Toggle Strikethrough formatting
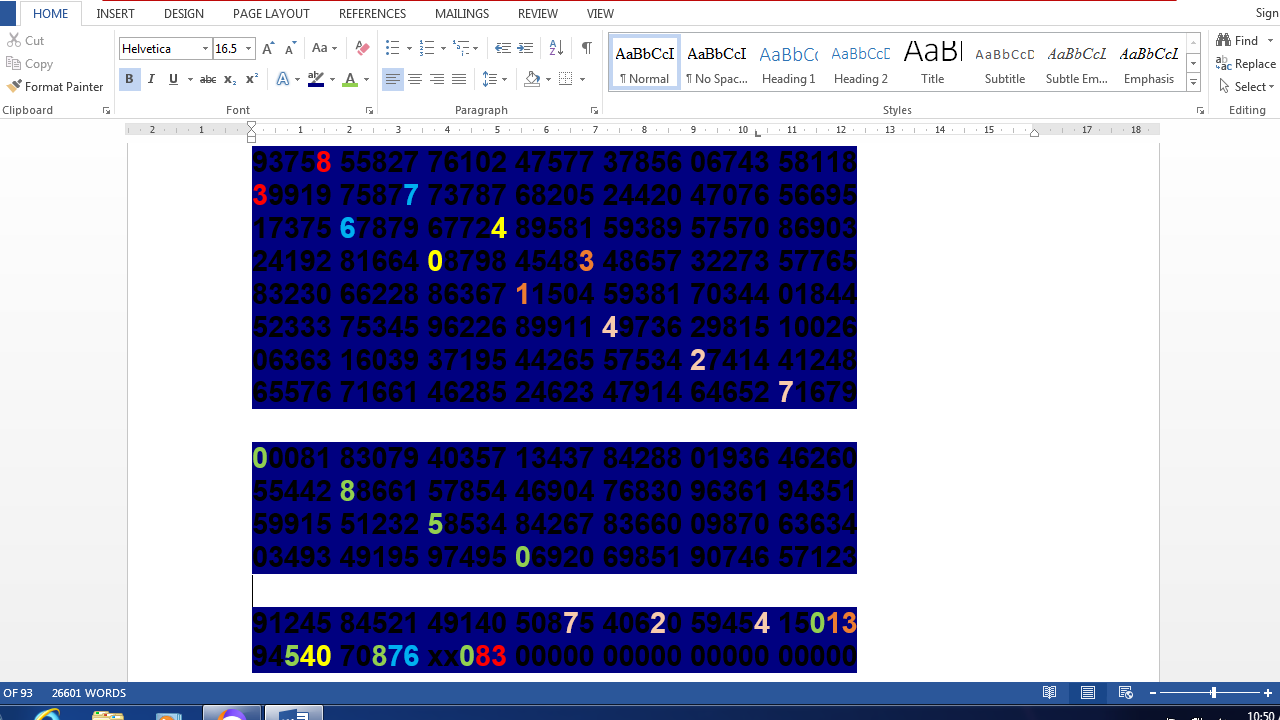The image size is (1280, 720). (207, 79)
